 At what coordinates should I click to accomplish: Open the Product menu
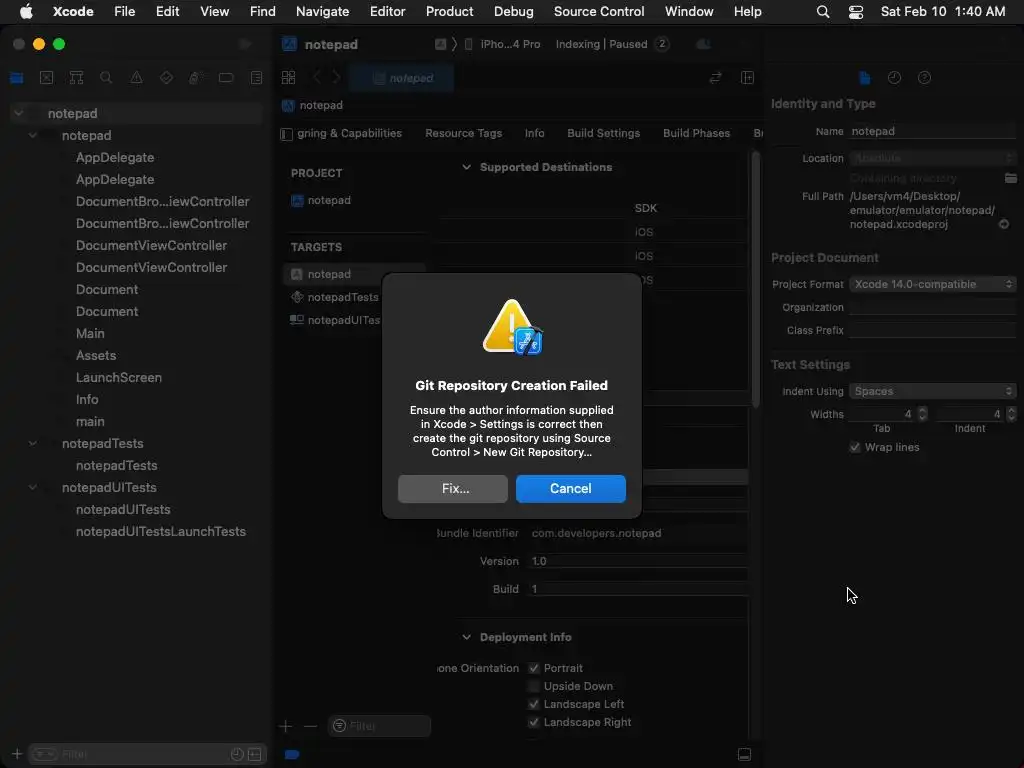tap(449, 12)
